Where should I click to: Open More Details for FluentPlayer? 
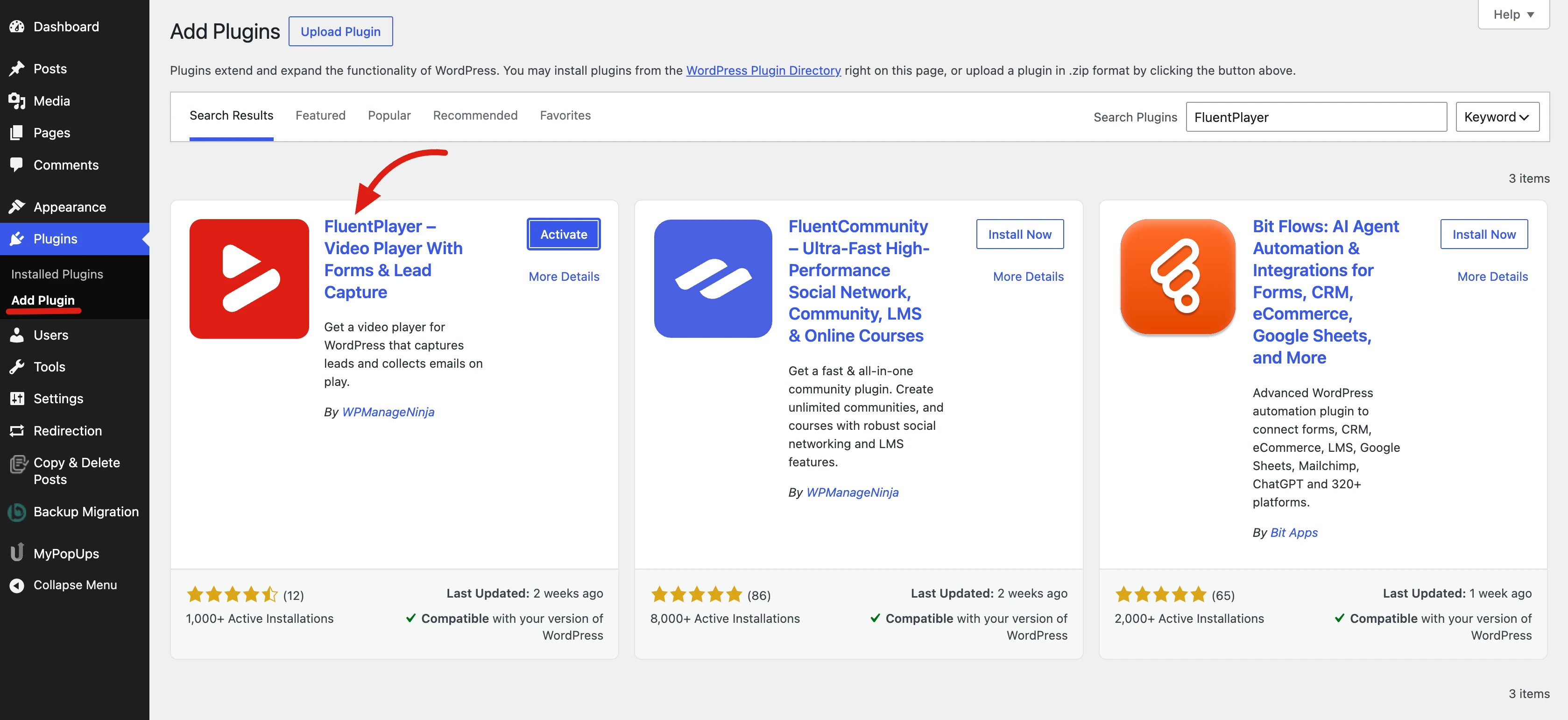tap(564, 277)
